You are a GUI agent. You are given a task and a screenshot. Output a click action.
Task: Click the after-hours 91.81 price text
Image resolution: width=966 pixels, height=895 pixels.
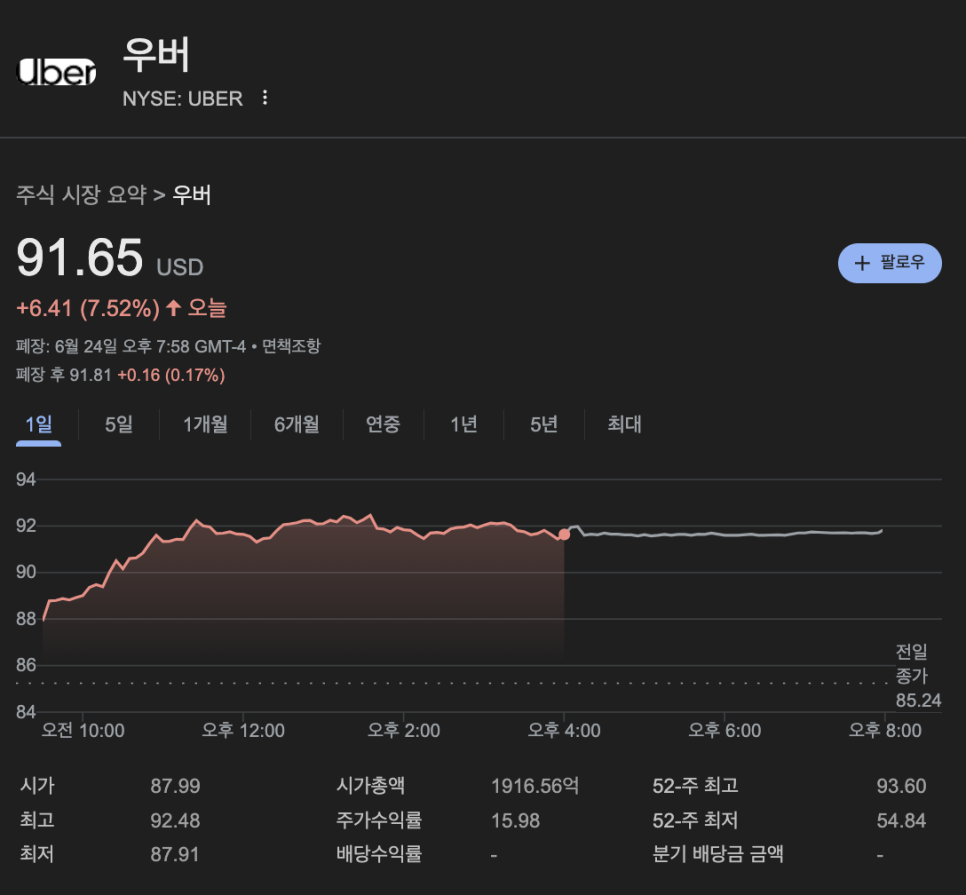coord(90,375)
